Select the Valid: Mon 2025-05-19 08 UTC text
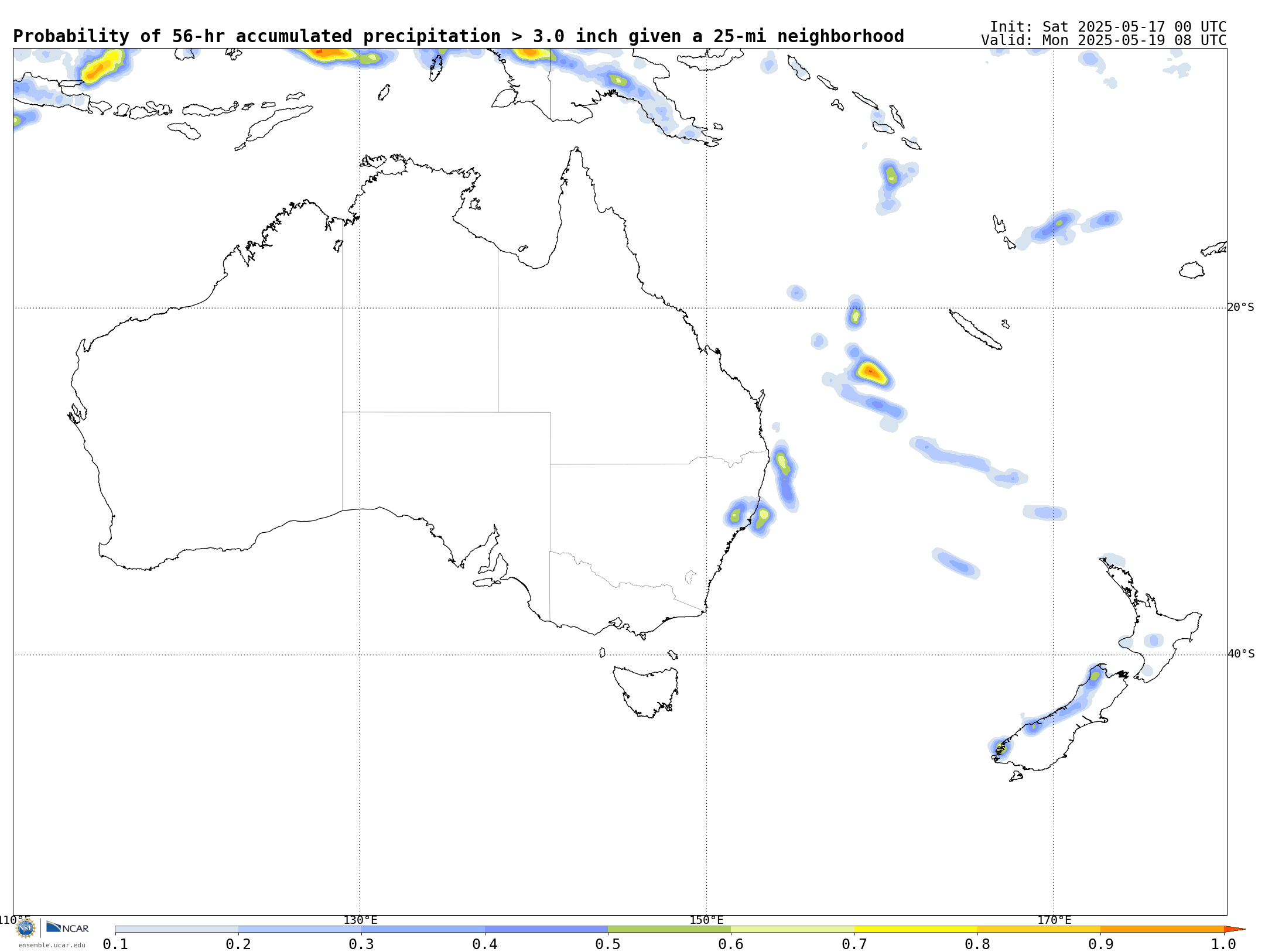The width and height of the screenshot is (1265, 952). coord(1104,40)
